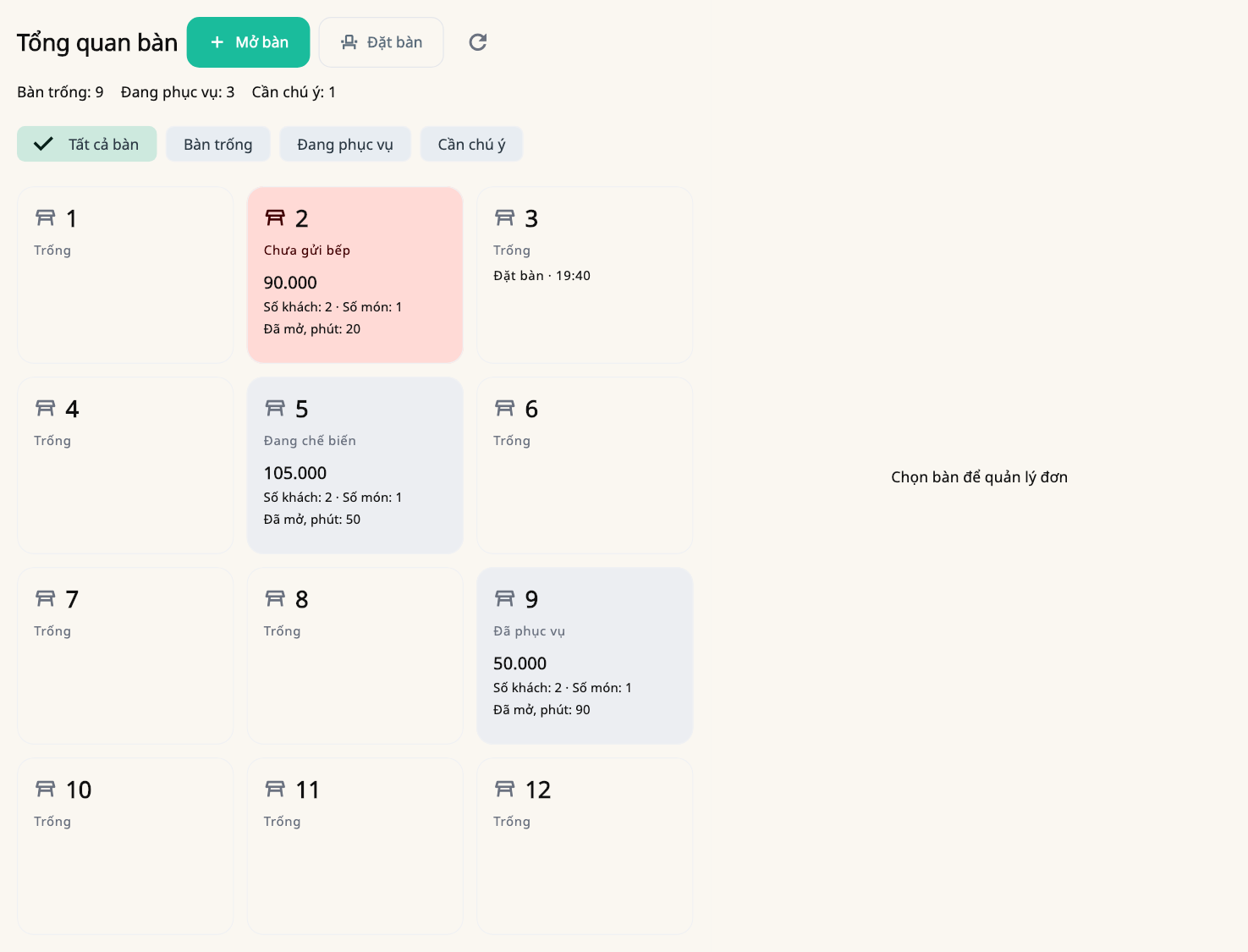Click the refresh icon next to Đặt bàn

coord(478,42)
